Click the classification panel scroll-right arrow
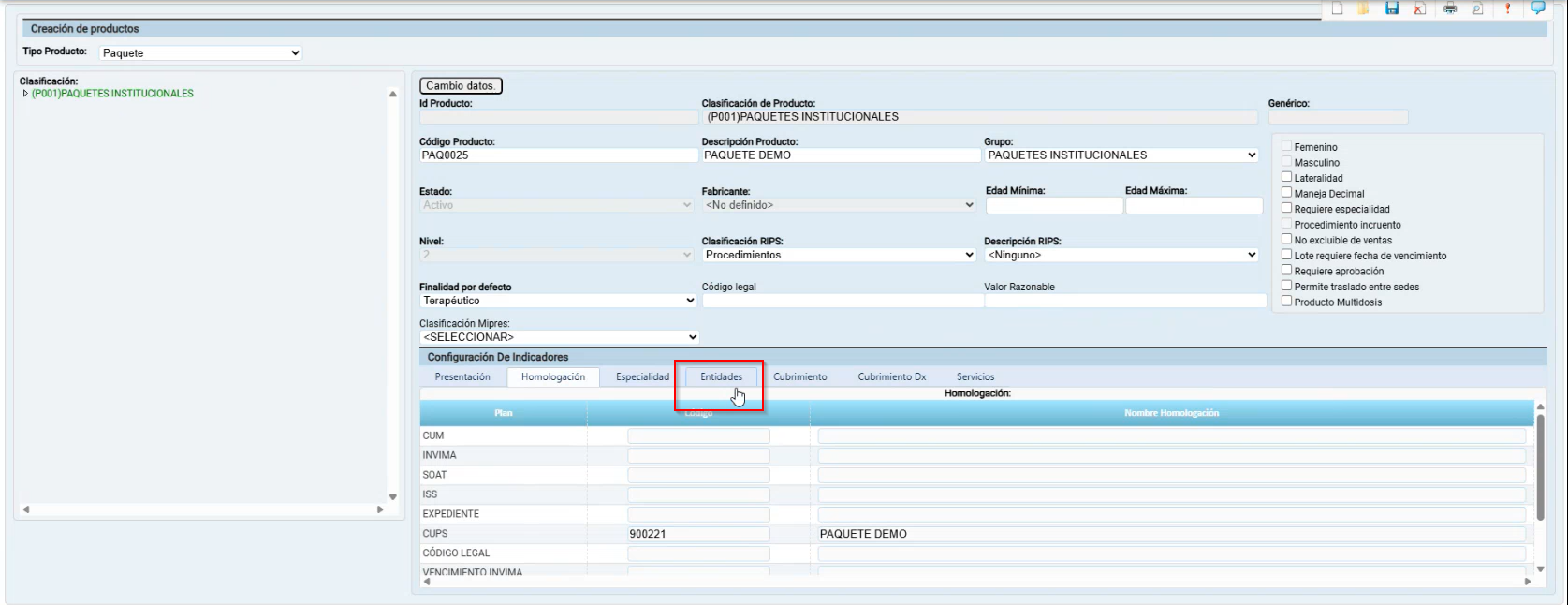The image size is (1568, 605). coord(380,509)
